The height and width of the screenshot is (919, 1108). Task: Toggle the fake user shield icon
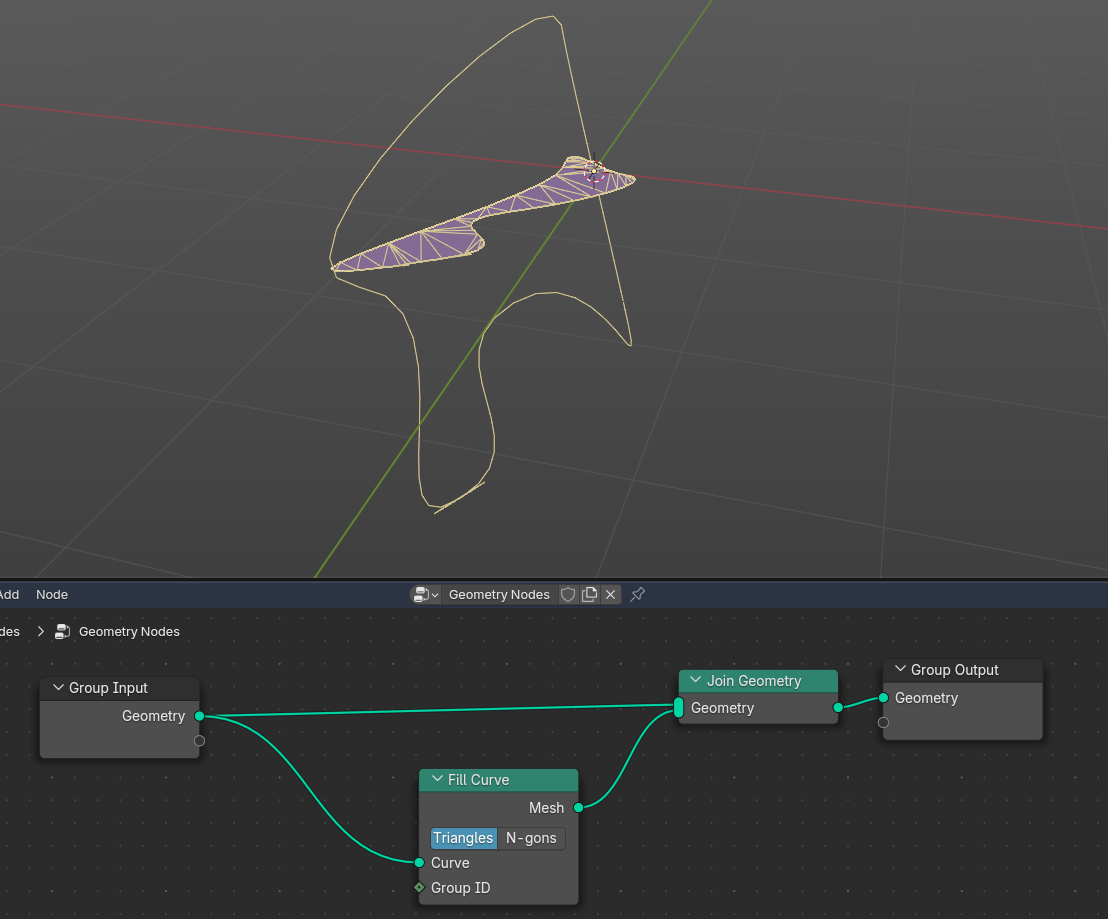coord(567,595)
